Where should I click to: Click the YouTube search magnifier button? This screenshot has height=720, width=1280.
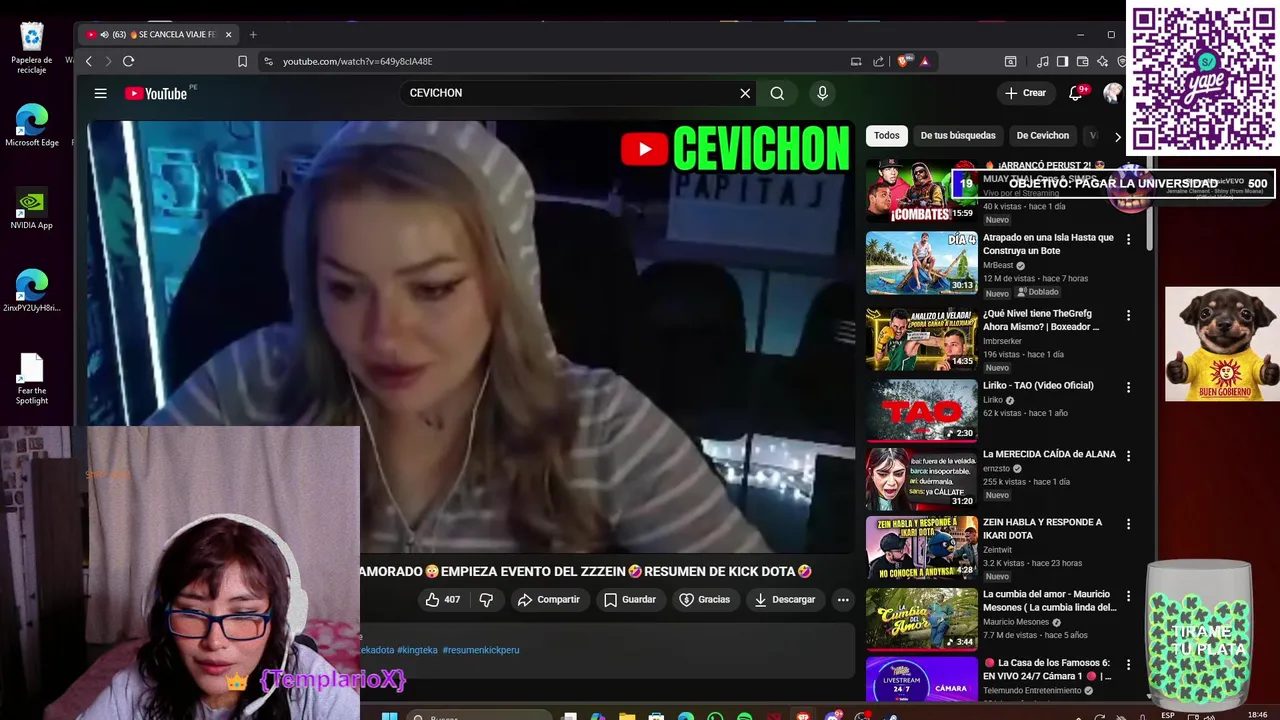(777, 93)
